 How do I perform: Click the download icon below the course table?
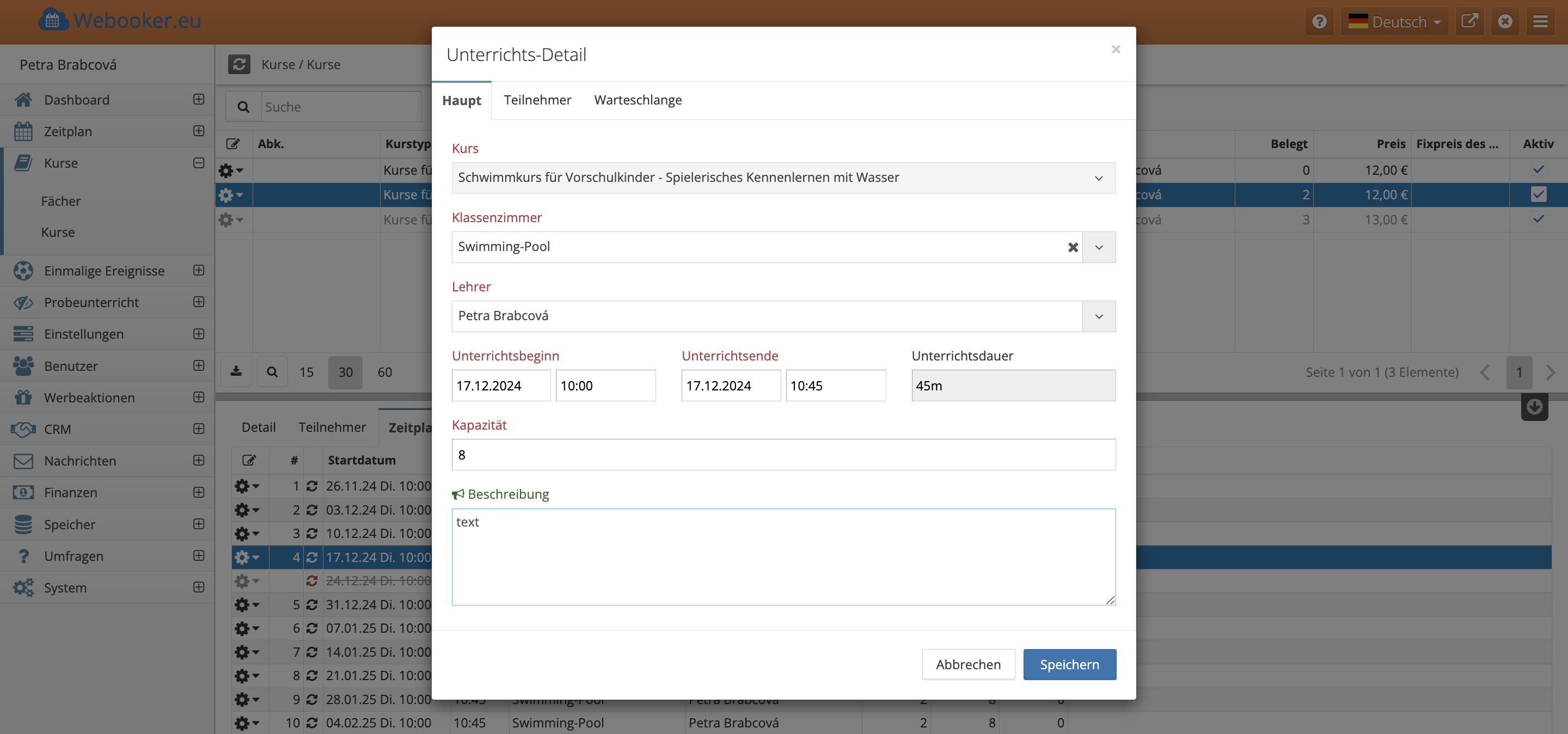pos(236,372)
